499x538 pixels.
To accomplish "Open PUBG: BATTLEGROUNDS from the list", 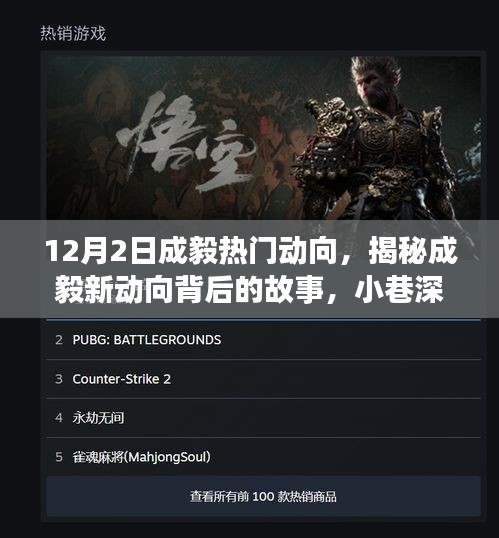I will click(264, 340).
